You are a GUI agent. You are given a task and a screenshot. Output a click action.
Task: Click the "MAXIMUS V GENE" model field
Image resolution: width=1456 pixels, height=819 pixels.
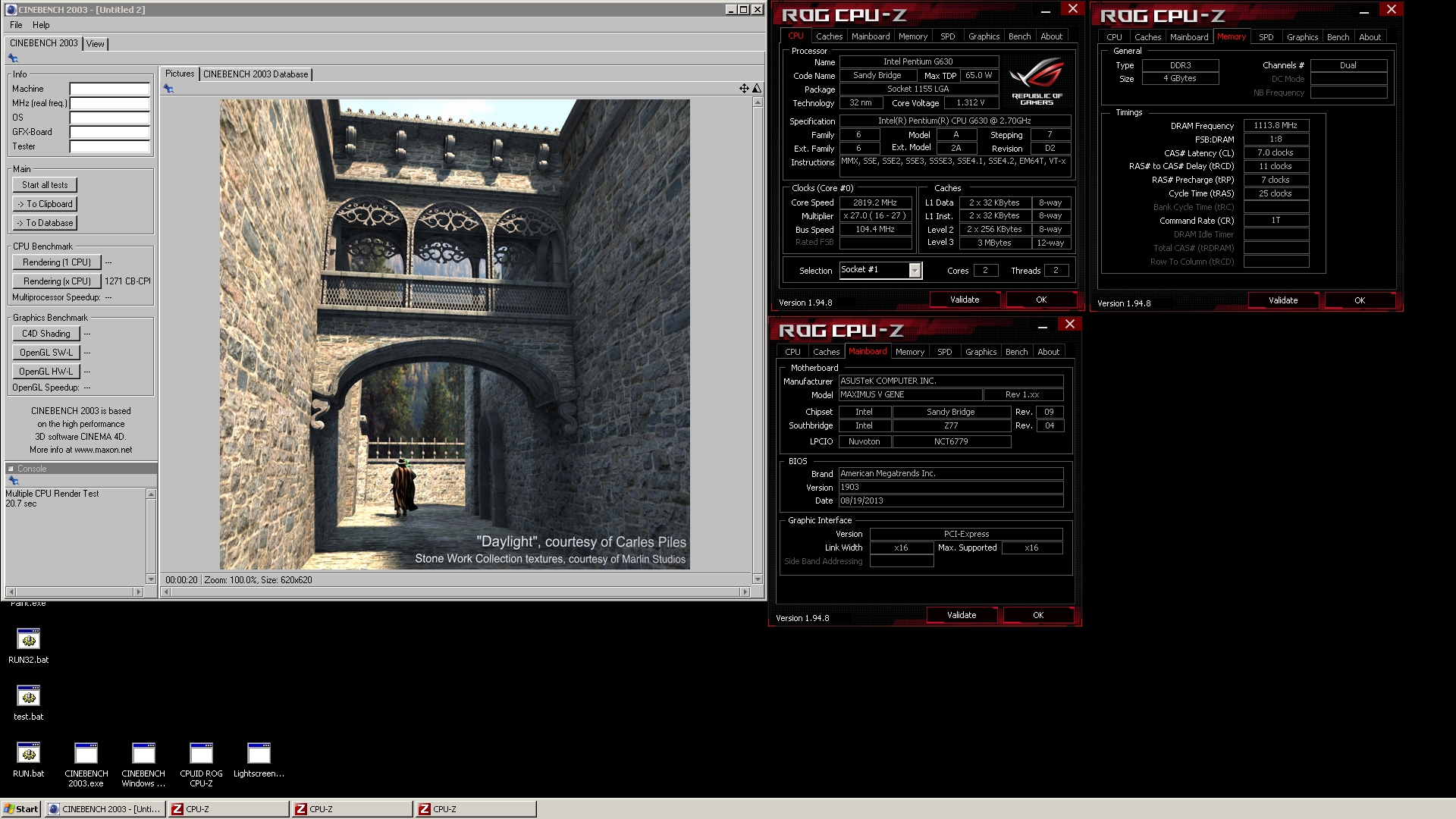tap(910, 395)
